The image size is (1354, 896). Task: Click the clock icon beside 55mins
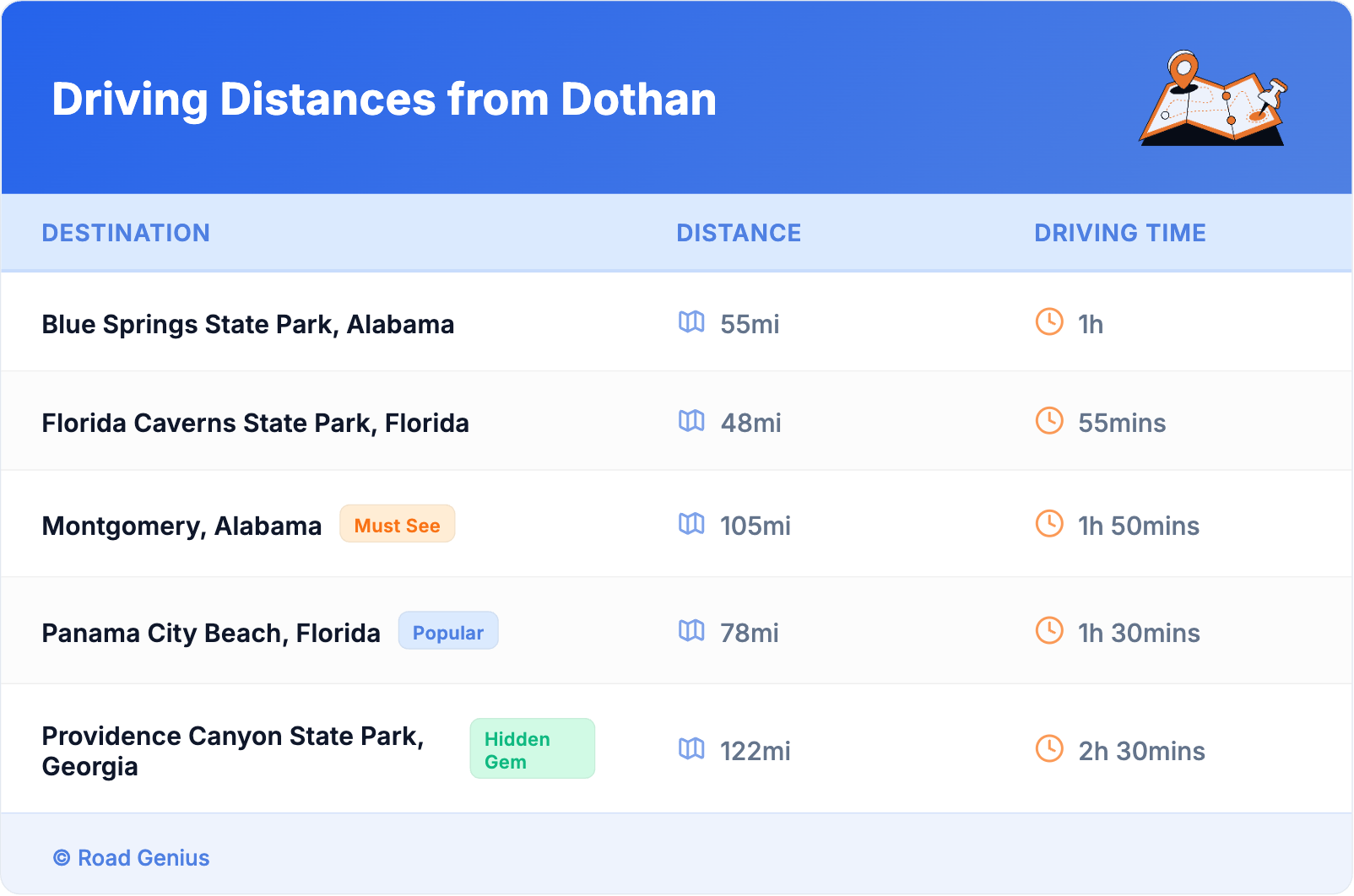pyautogui.click(x=1049, y=420)
